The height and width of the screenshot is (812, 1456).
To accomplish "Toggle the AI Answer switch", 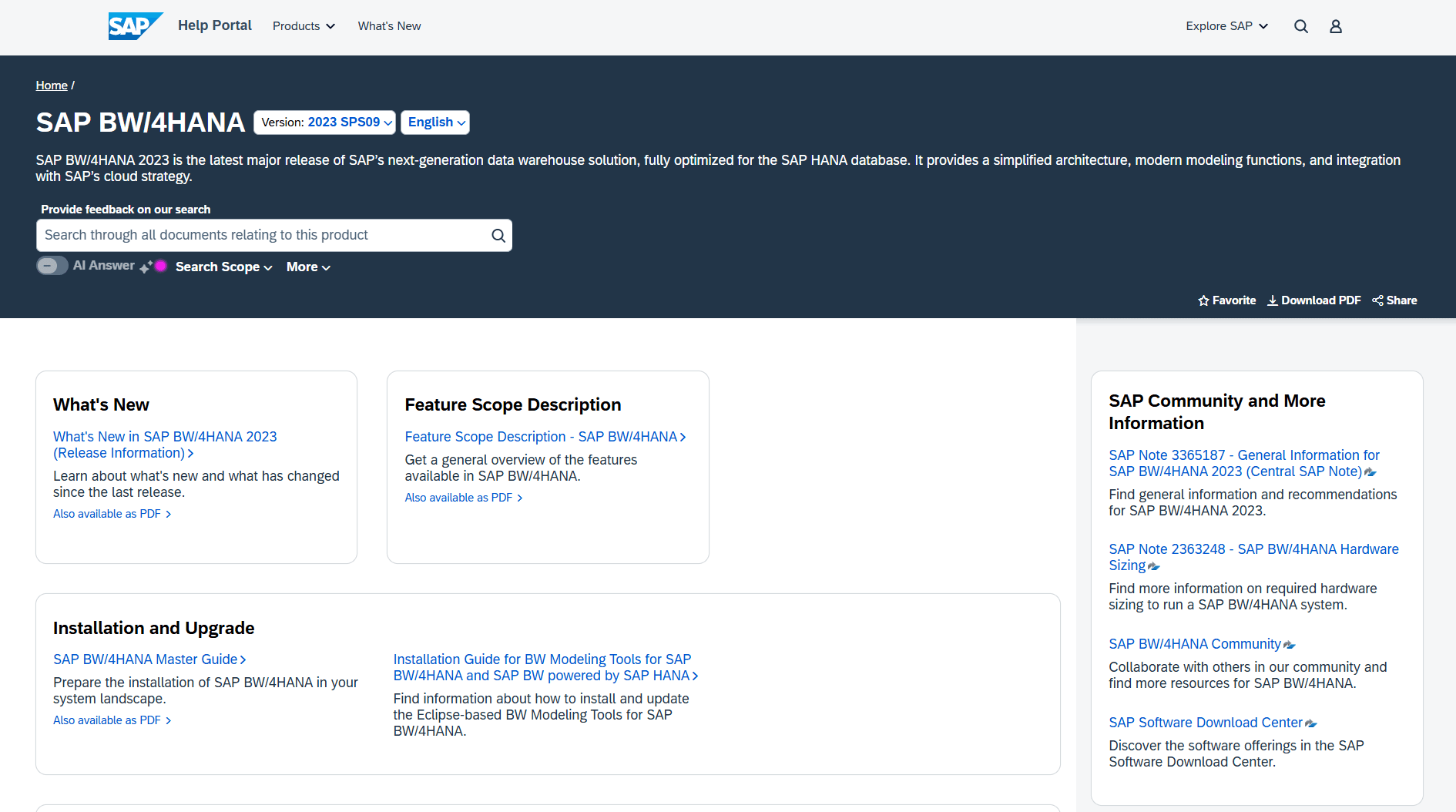I will 52,266.
